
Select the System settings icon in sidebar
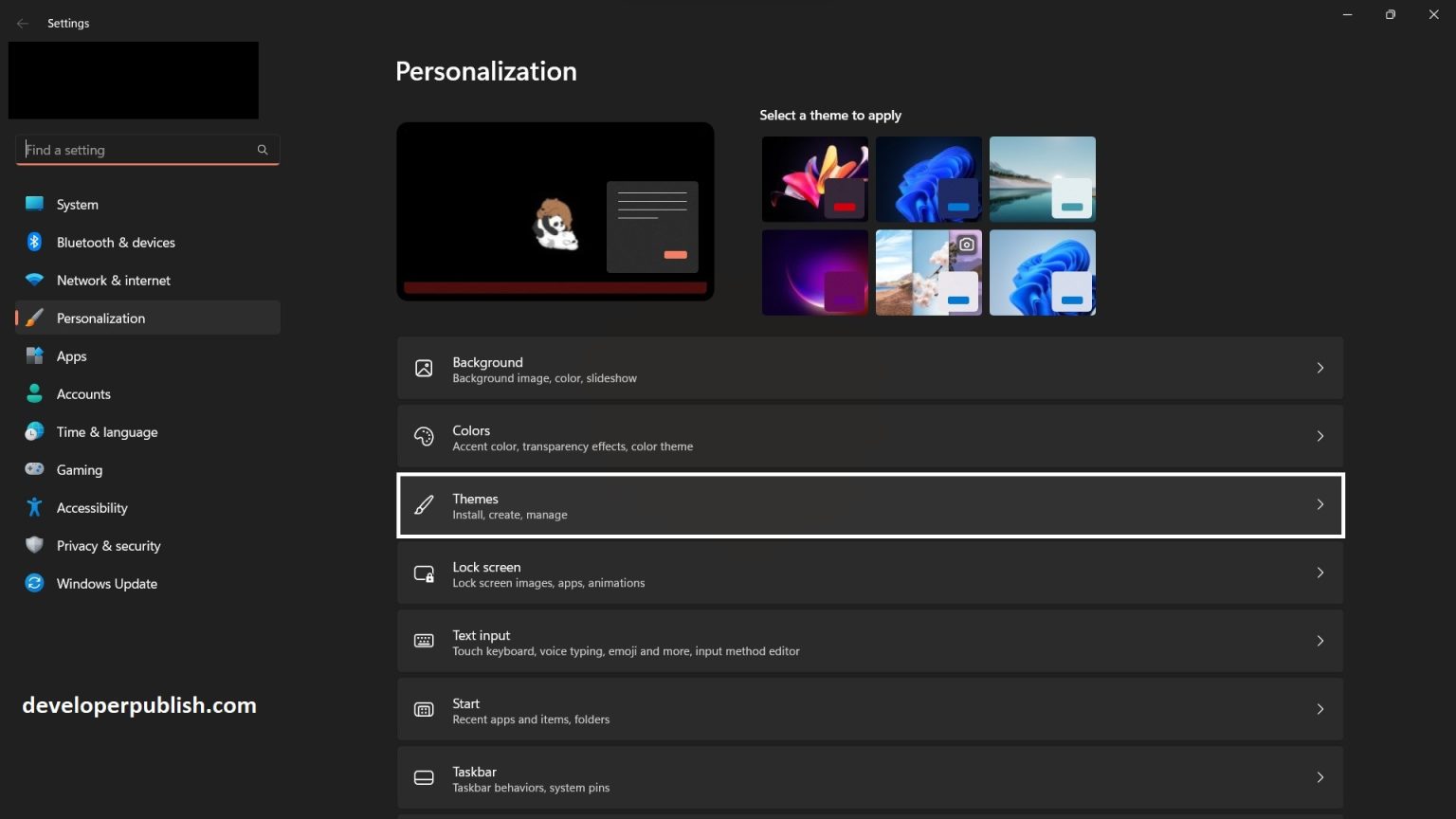click(34, 204)
